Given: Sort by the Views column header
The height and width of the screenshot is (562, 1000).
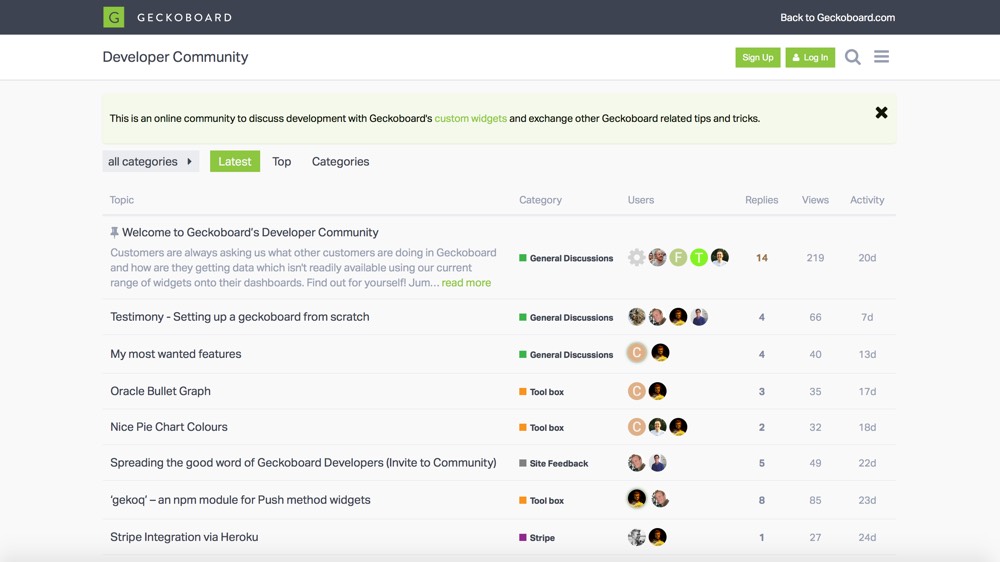Looking at the screenshot, I should (x=815, y=200).
